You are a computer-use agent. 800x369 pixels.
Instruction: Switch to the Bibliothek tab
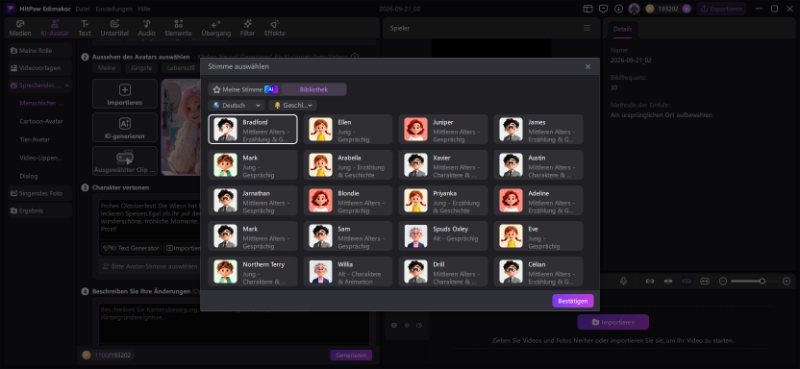coord(313,89)
